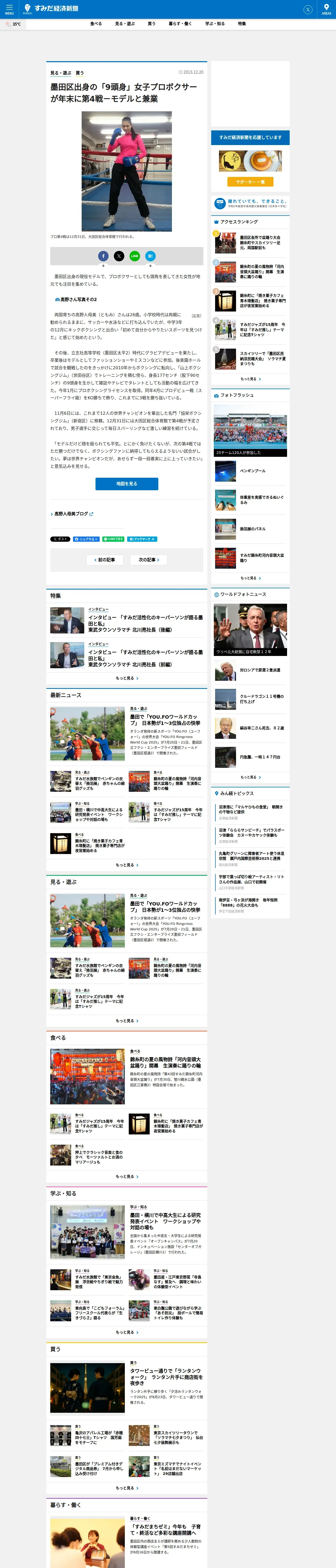Select 食べる in the top navigation
Viewport: 336px width, 1568px height.
pos(96,24)
